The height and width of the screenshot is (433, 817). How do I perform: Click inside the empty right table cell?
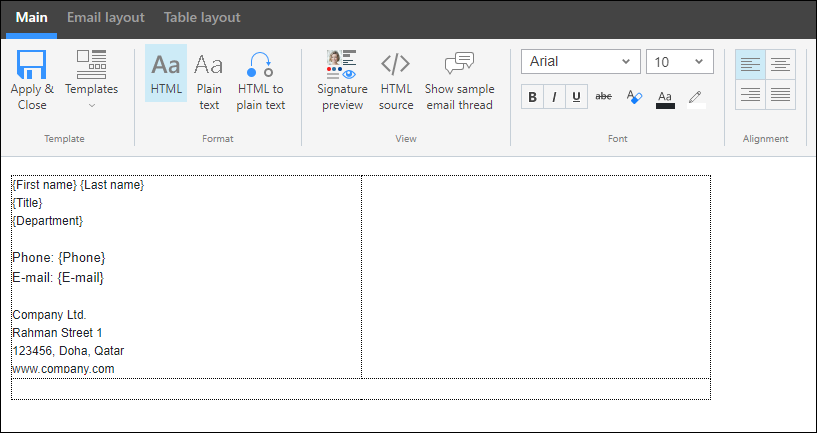[x=536, y=277]
